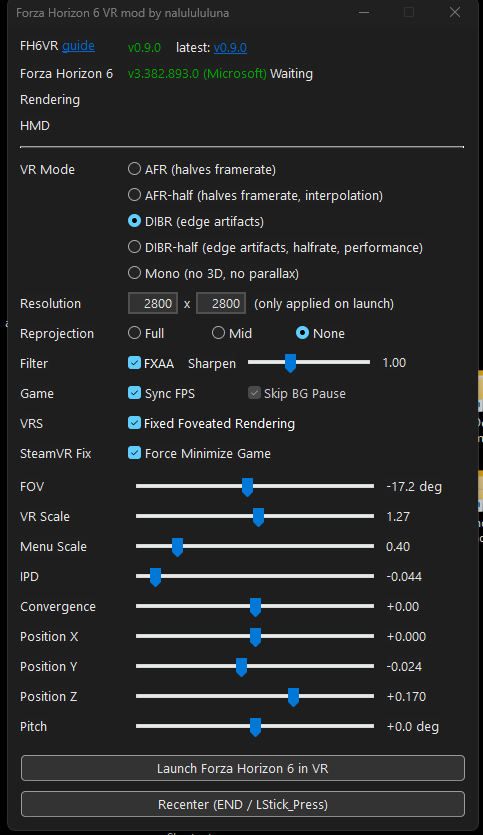The width and height of the screenshot is (483, 835).
Task: Click the Sharpen slider handle
Action: pos(290,363)
